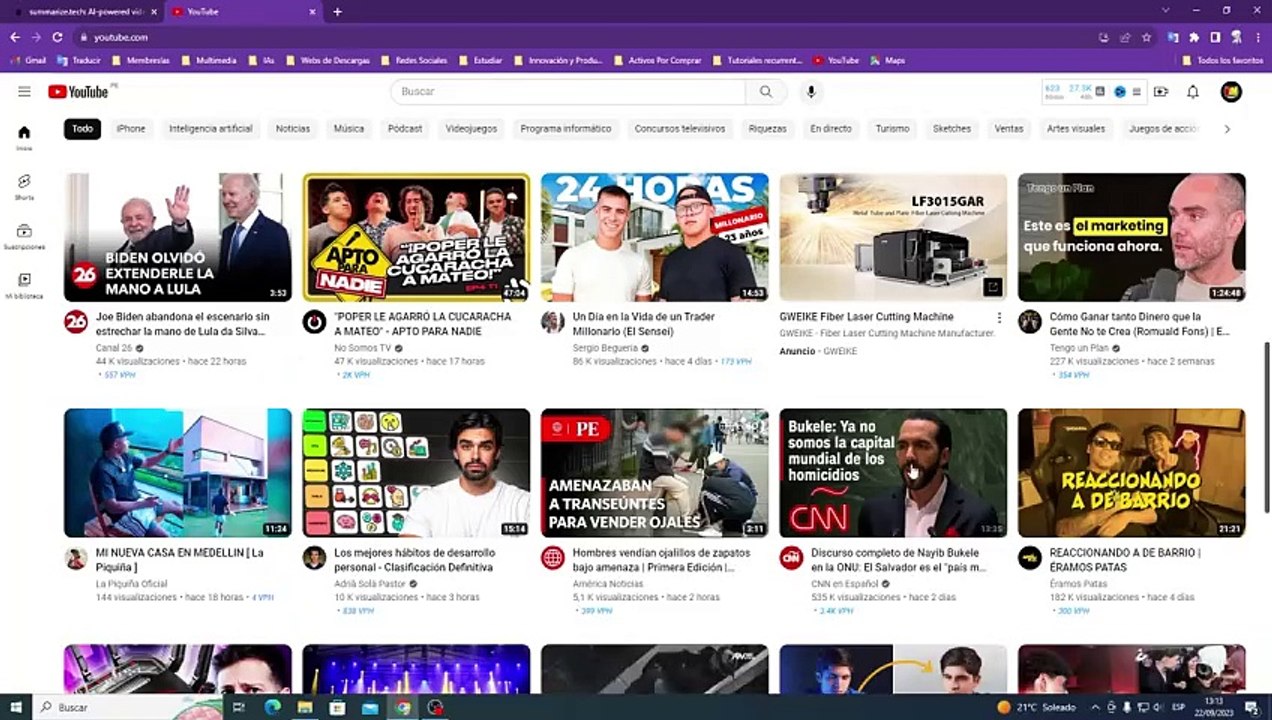Go back in browser

[14, 37]
